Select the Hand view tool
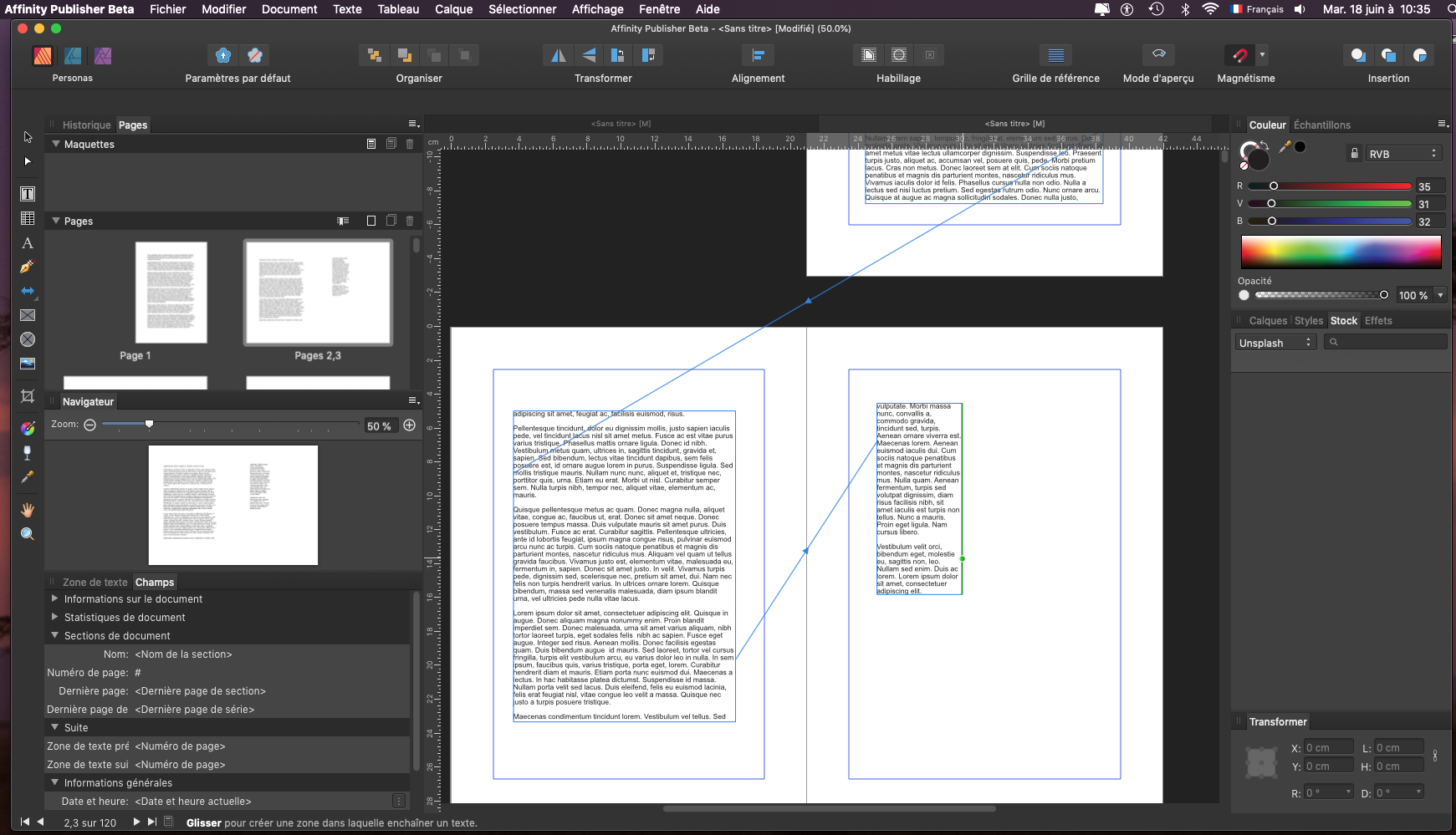Screen dimensions: 1456x835 point(28,510)
